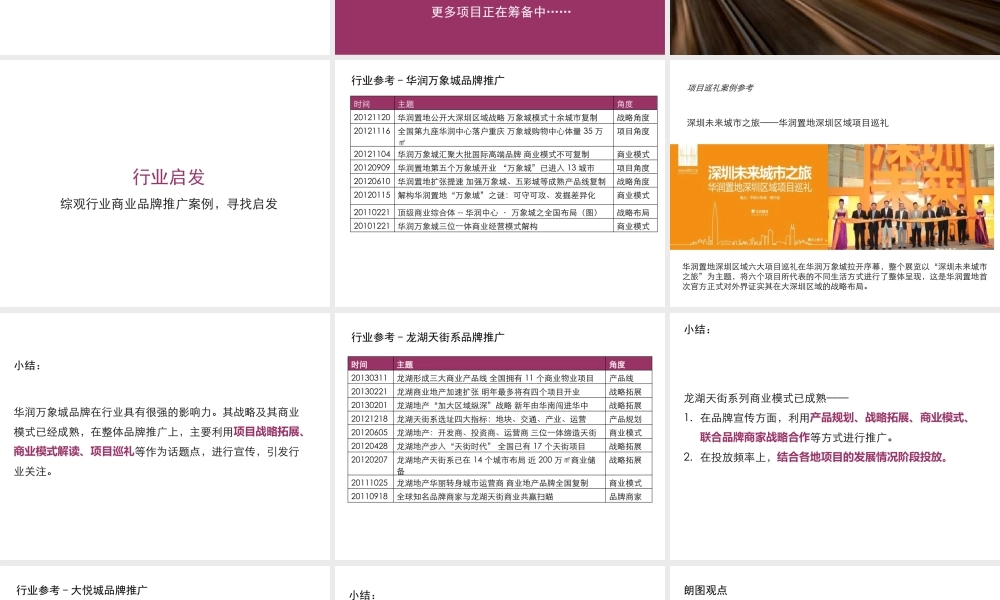1000x600 pixels.
Task: Click the row dated 20121104 in 万象城 table
Action: point(504,154)
